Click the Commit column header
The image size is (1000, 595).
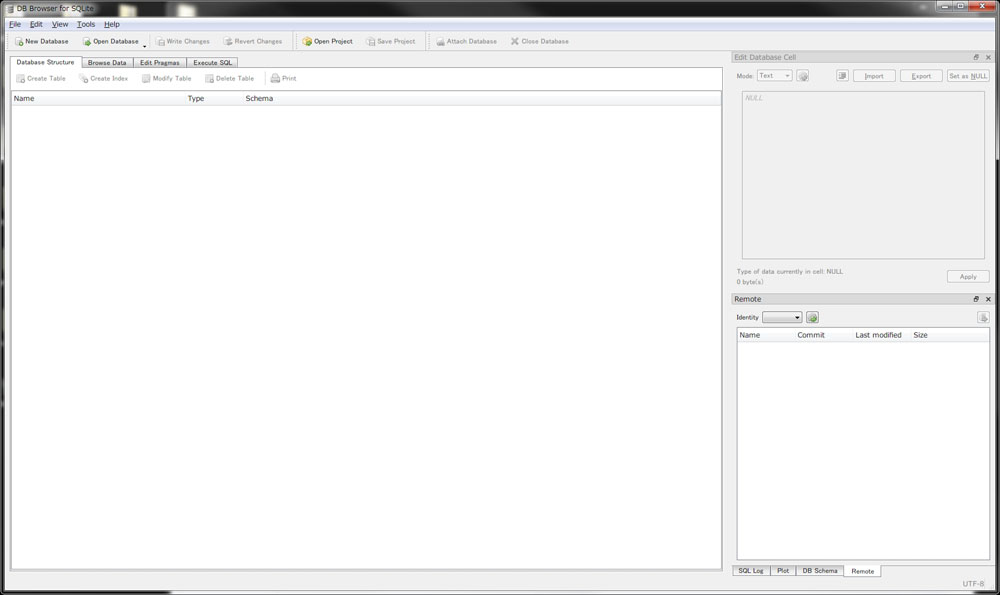824,335
